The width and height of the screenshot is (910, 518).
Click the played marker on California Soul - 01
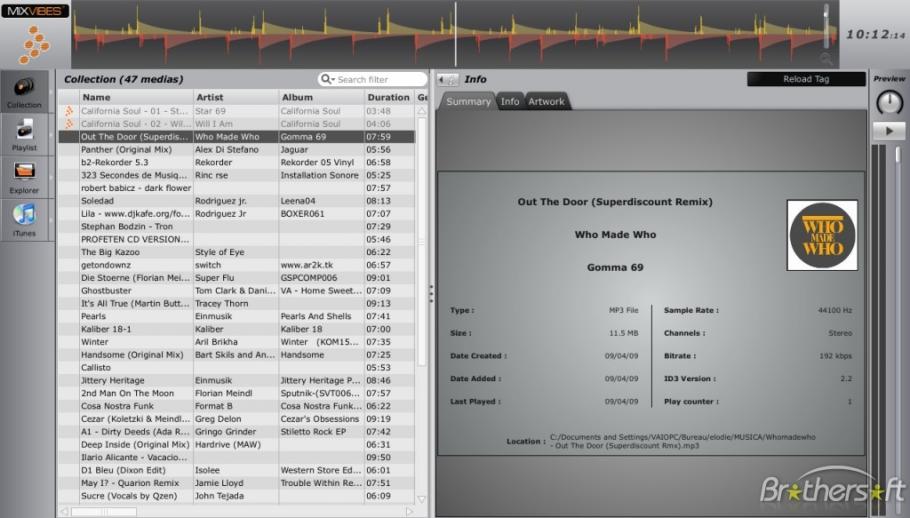click(69, 111)
